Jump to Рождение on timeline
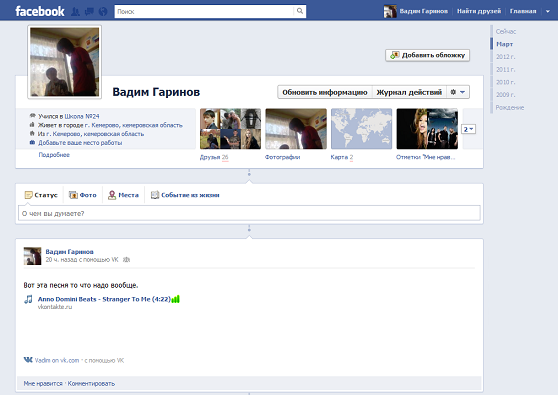 click(x=510, y=107)
